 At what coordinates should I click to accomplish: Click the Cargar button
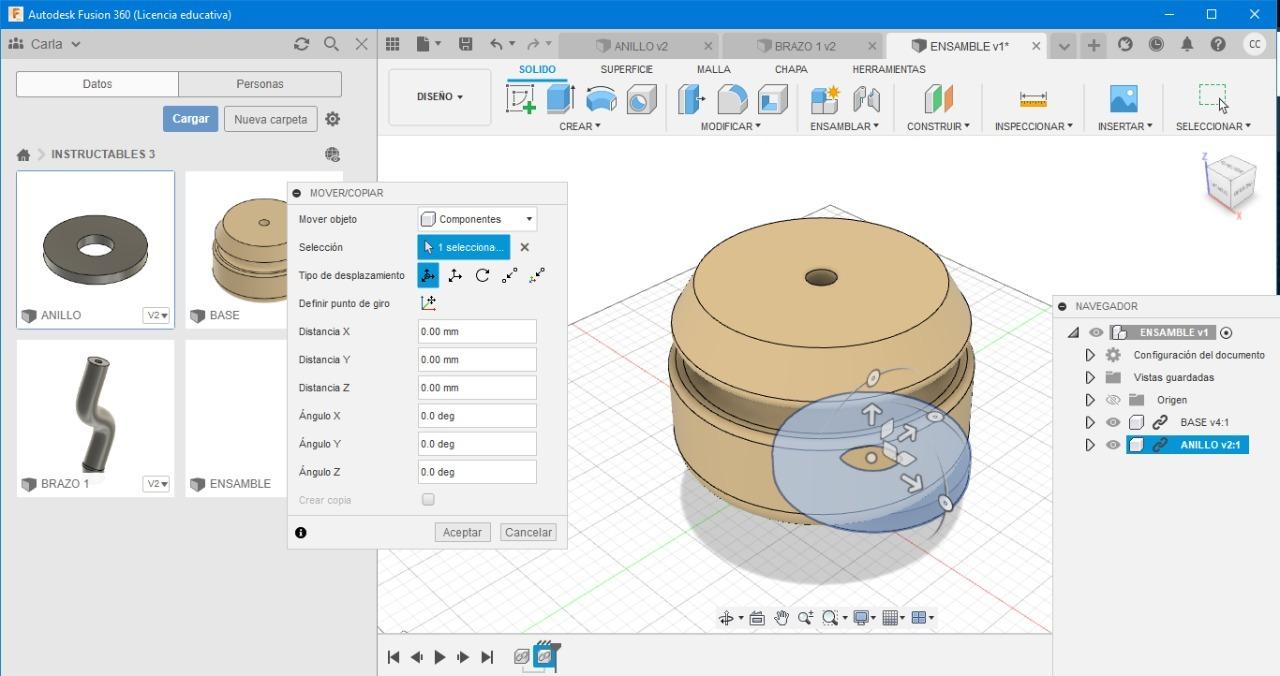(x=190, y=119)
